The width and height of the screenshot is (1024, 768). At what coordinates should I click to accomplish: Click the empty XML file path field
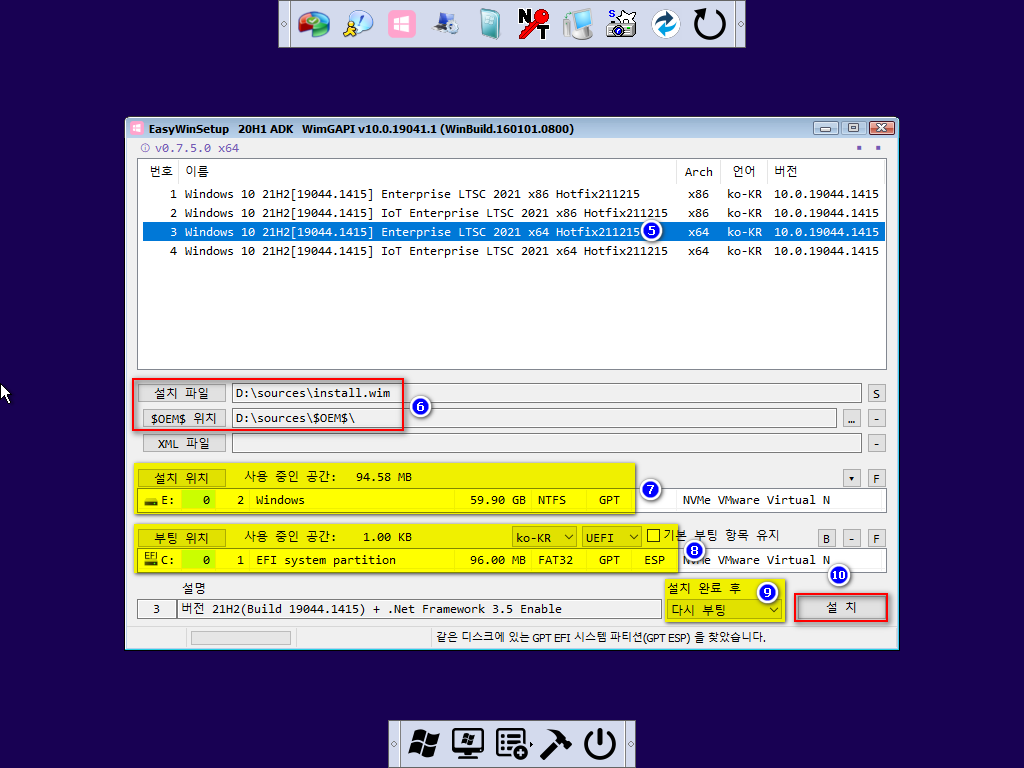(547, 443)
